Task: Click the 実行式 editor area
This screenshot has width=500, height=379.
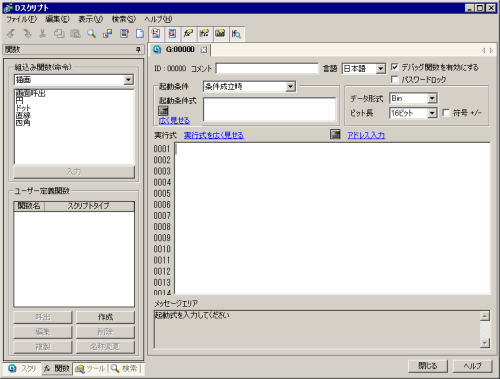Action: [x=332, y=218]
